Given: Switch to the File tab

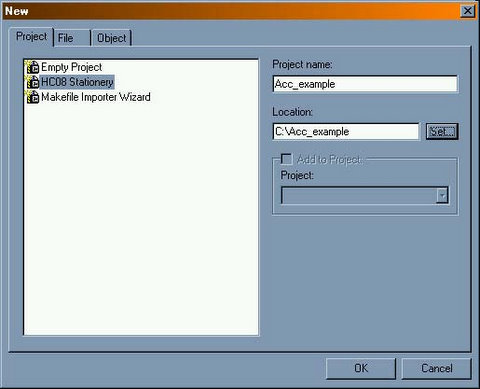Looking at the screenshot, I should pos(72,38).
